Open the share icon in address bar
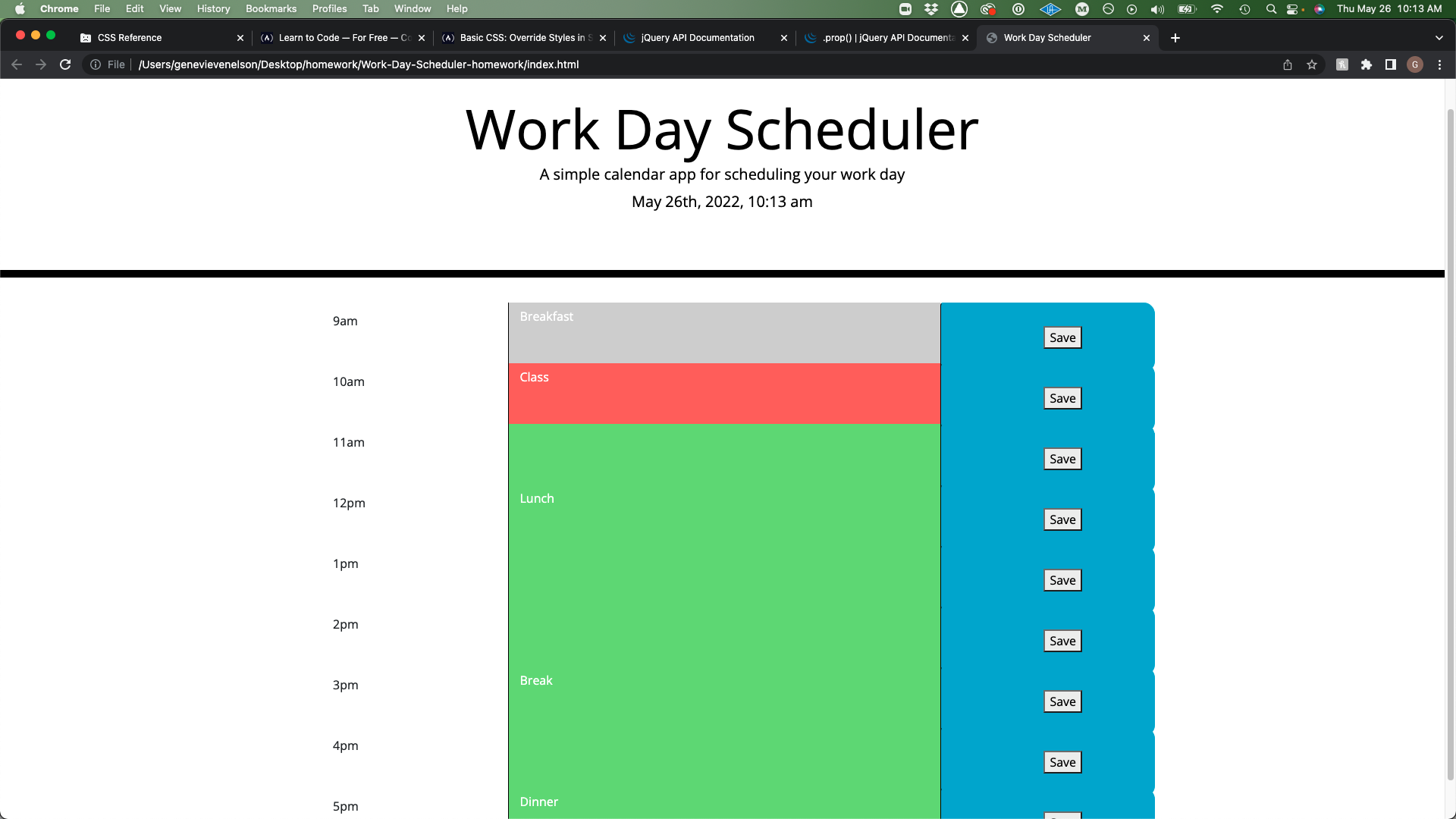Screen dimensions: 1456x819 point(1288,64)
